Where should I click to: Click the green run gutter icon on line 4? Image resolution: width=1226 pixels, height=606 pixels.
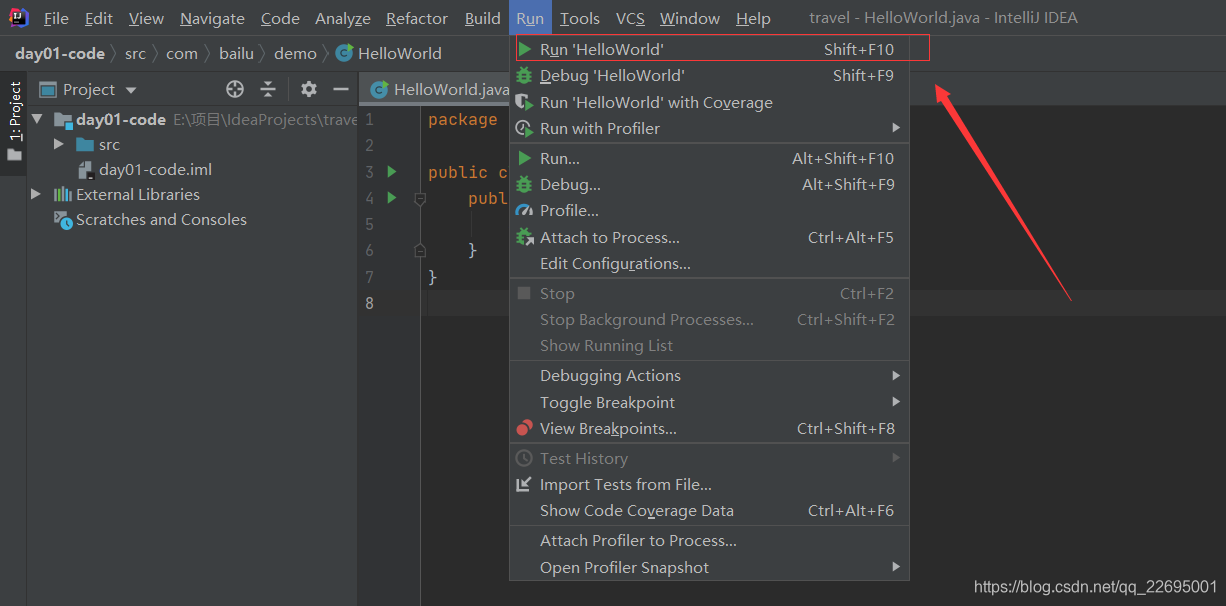tap(392, 198)
